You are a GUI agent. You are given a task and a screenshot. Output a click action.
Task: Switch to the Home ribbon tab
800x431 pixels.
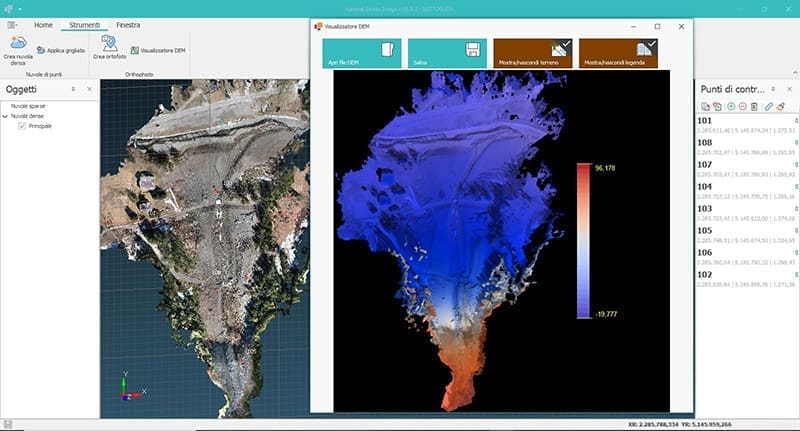(43, 23)
